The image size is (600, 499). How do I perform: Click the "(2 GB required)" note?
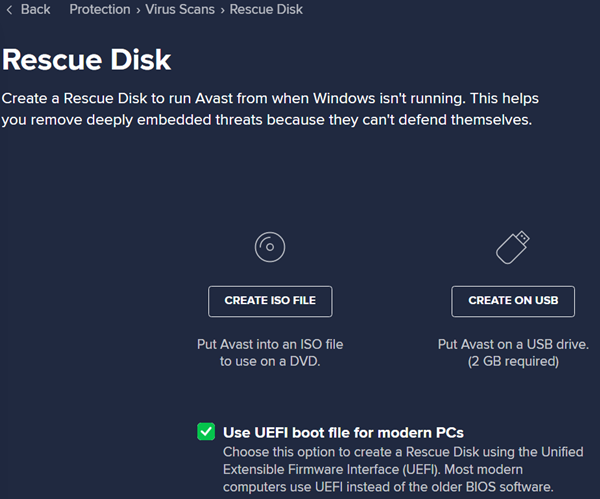[513, 361]
